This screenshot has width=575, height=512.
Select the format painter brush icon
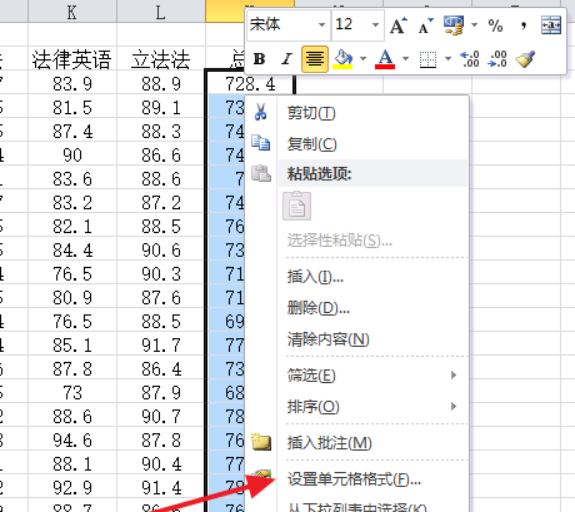tap(525, 59)
